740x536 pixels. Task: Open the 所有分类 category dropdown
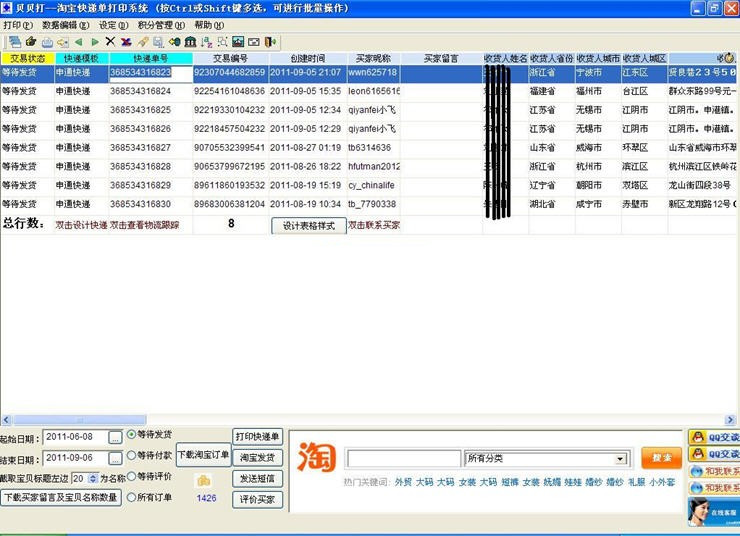[x=621, y=459]
